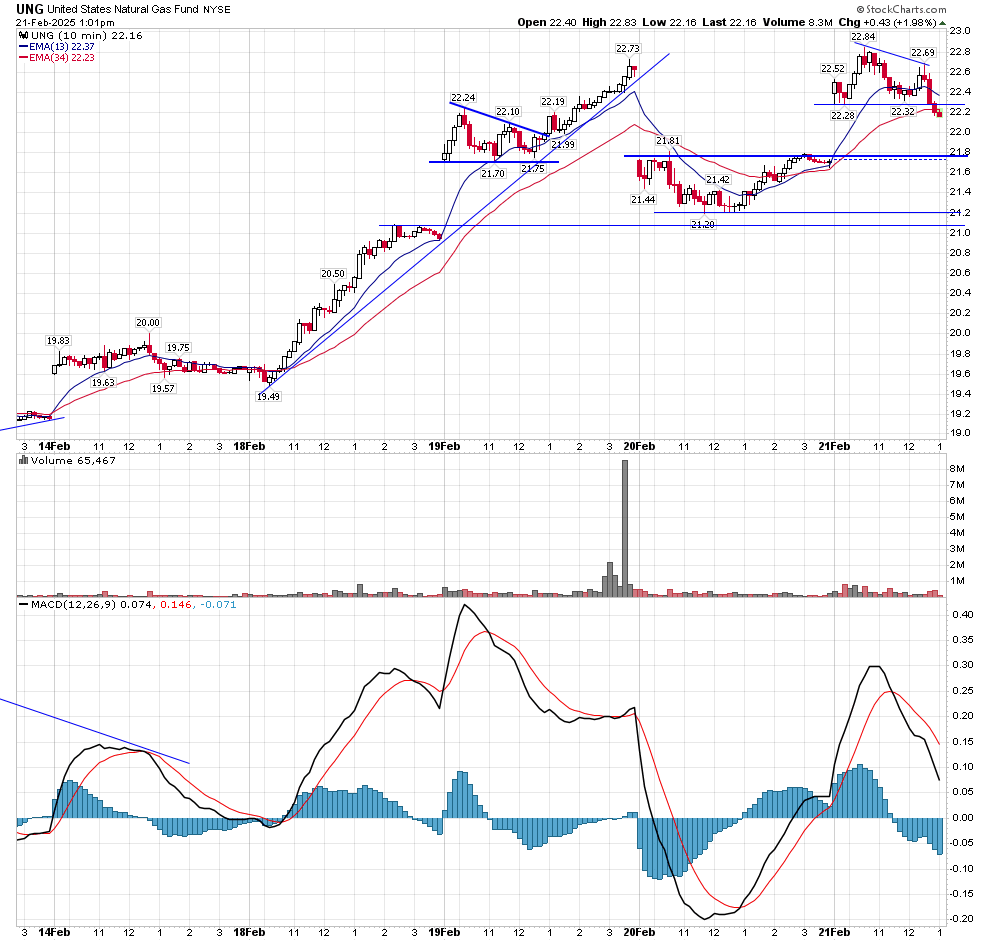Click the 21.44 price label
The height and width of the screenshot is (941, 990).
[643, 199]
